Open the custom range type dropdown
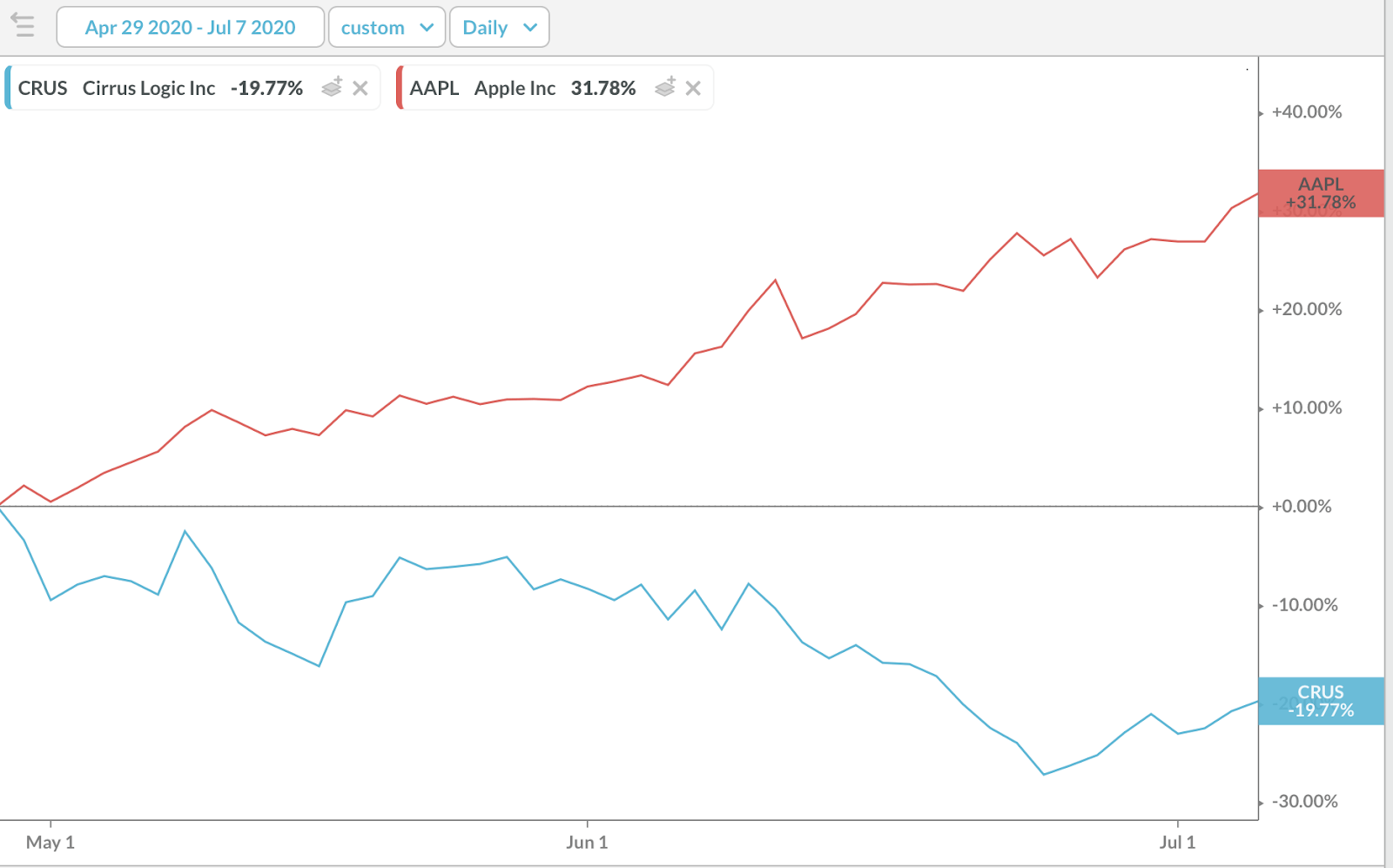 (x=387, y=27)
